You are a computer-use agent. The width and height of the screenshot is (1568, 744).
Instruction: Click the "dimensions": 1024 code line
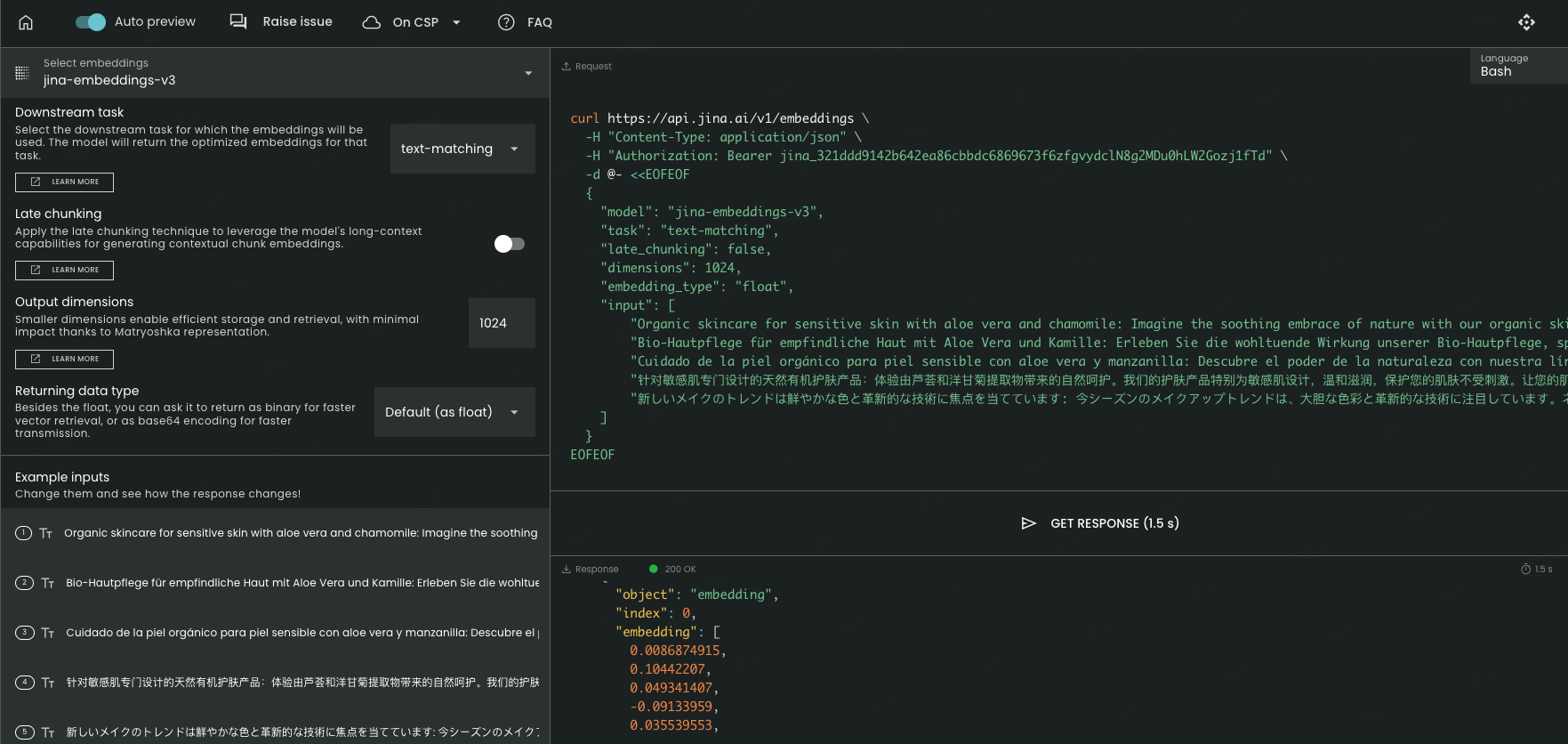(x=671, y=268)
